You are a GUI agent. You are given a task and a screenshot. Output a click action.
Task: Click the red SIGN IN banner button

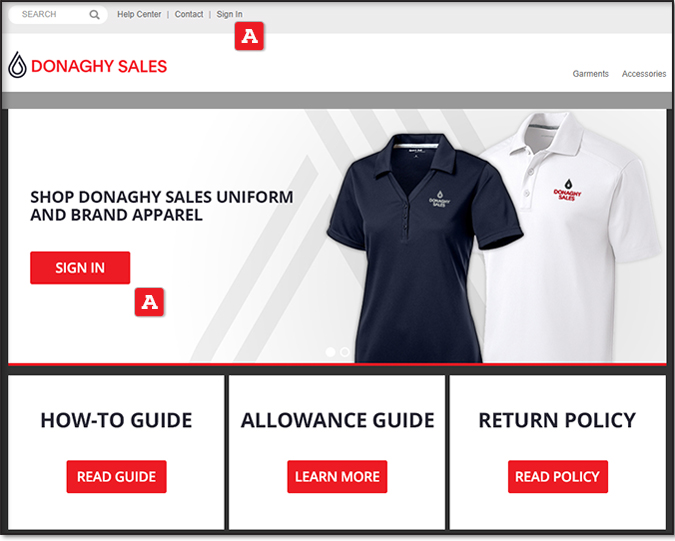pos(80,268)
